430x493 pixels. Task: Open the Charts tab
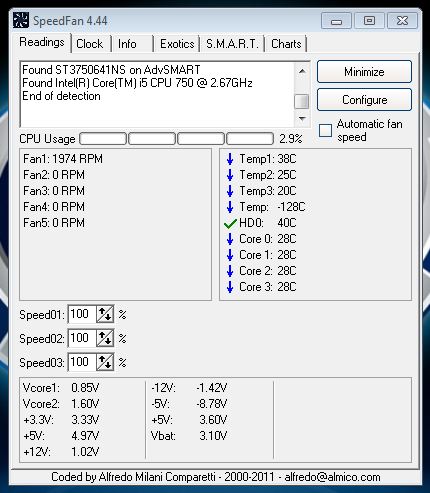pos(286,44)
